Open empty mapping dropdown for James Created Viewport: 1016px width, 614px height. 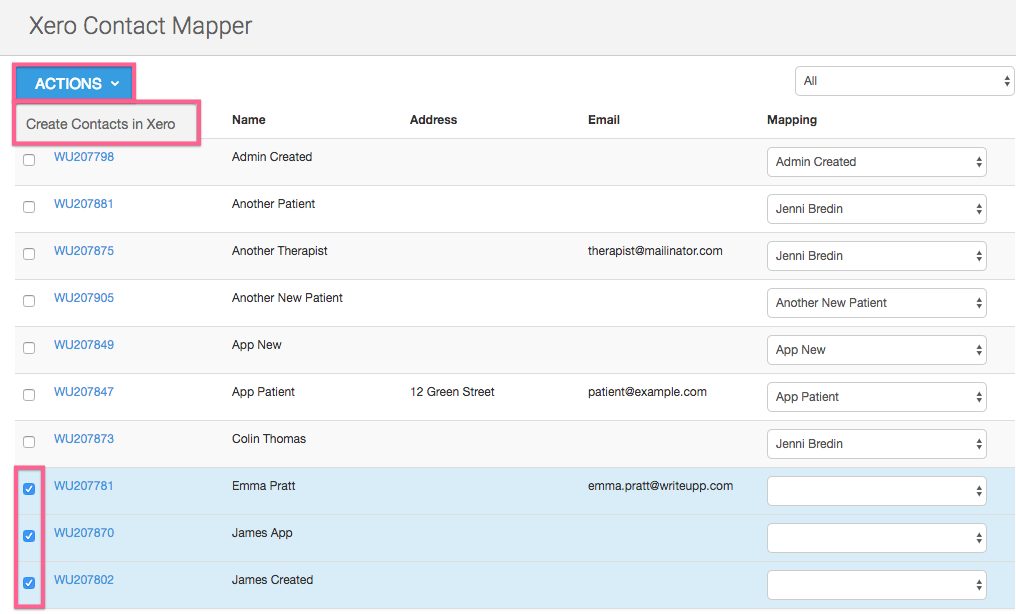coord(876,585)
